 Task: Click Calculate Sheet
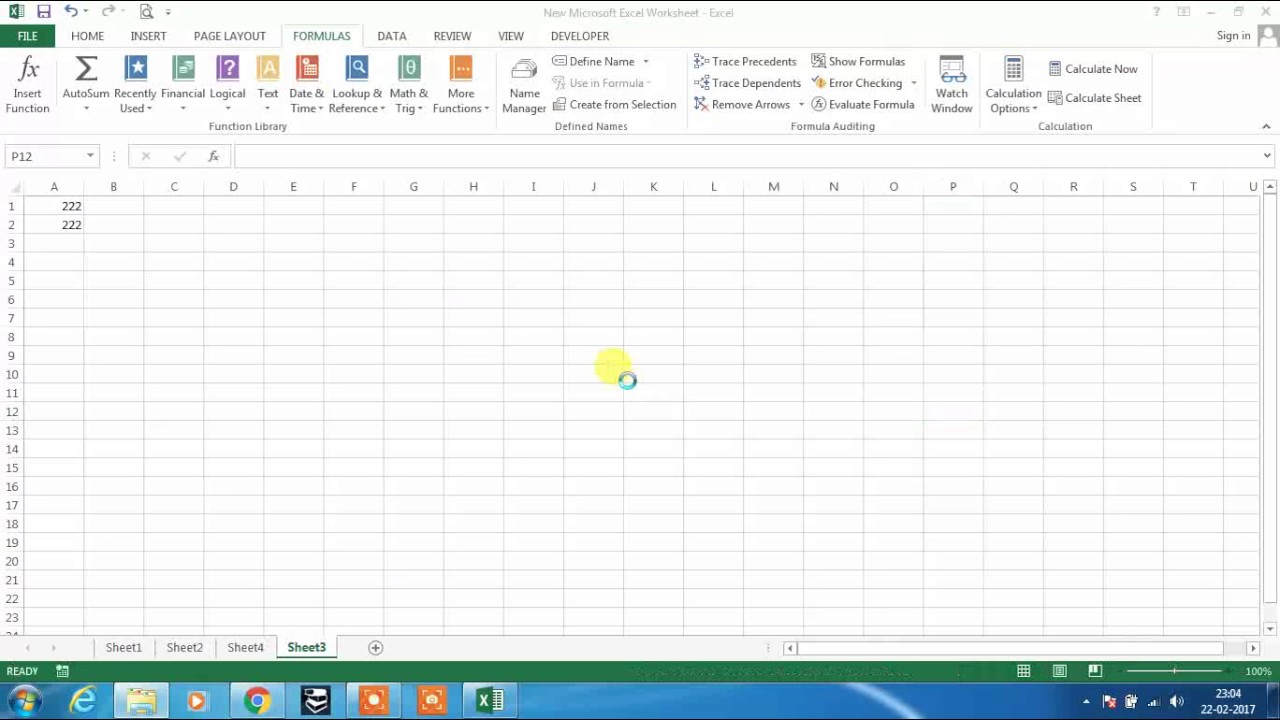[x=1095, y=98]
